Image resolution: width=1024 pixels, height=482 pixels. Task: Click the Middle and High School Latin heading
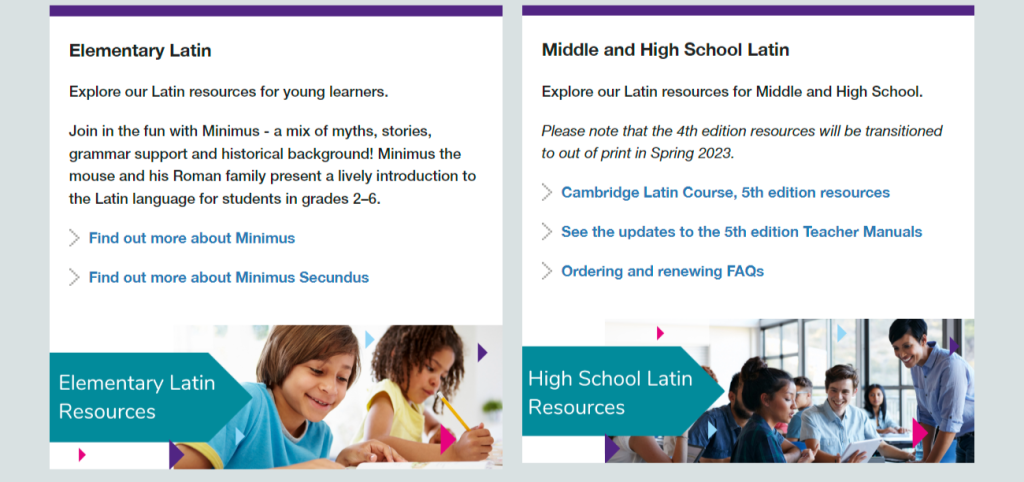click(665, 50)
